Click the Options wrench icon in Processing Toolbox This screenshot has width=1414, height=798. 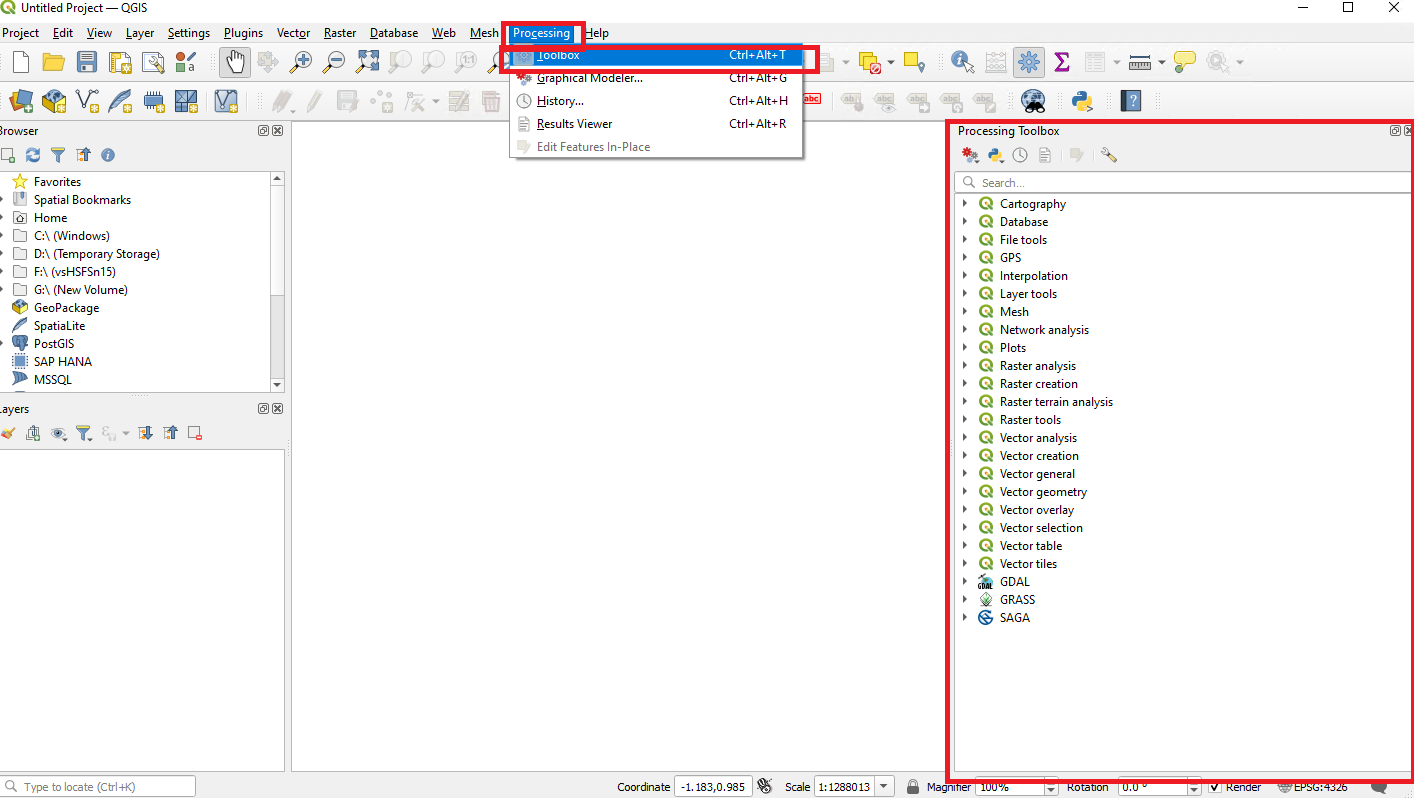(1108, 155)
